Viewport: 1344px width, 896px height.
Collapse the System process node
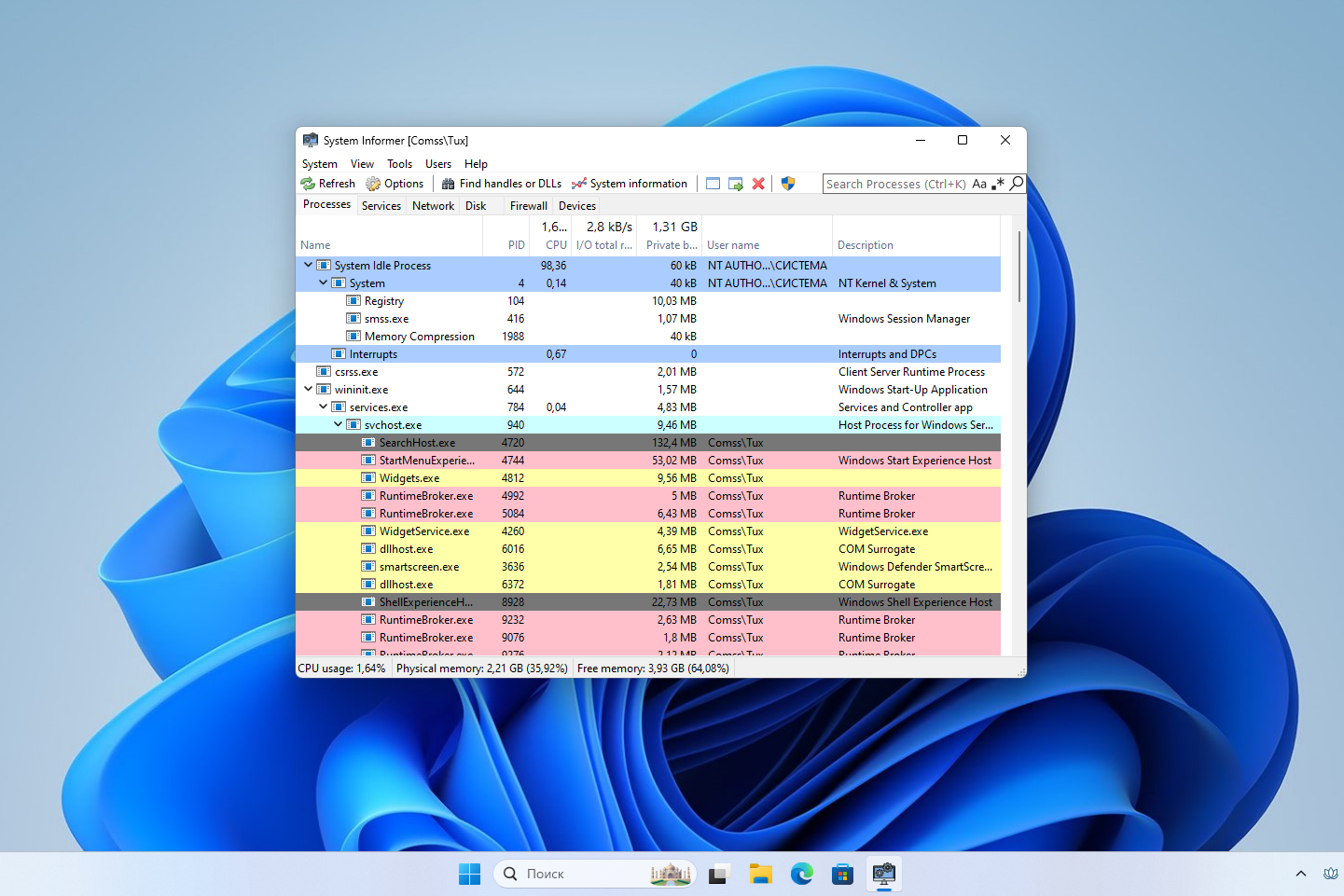[324, 283]
